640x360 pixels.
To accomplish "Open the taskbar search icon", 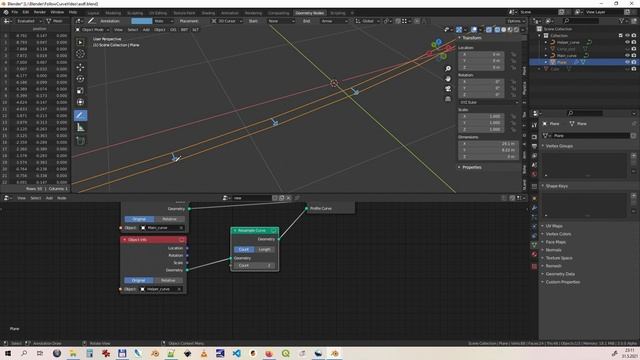I will 24,353.
